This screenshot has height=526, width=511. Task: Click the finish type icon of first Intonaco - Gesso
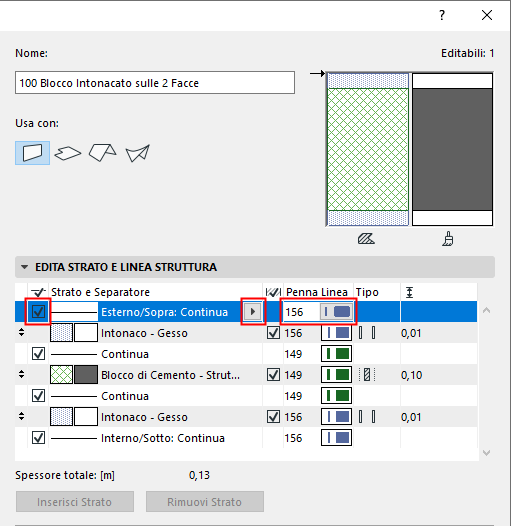[x=367, y=333]
